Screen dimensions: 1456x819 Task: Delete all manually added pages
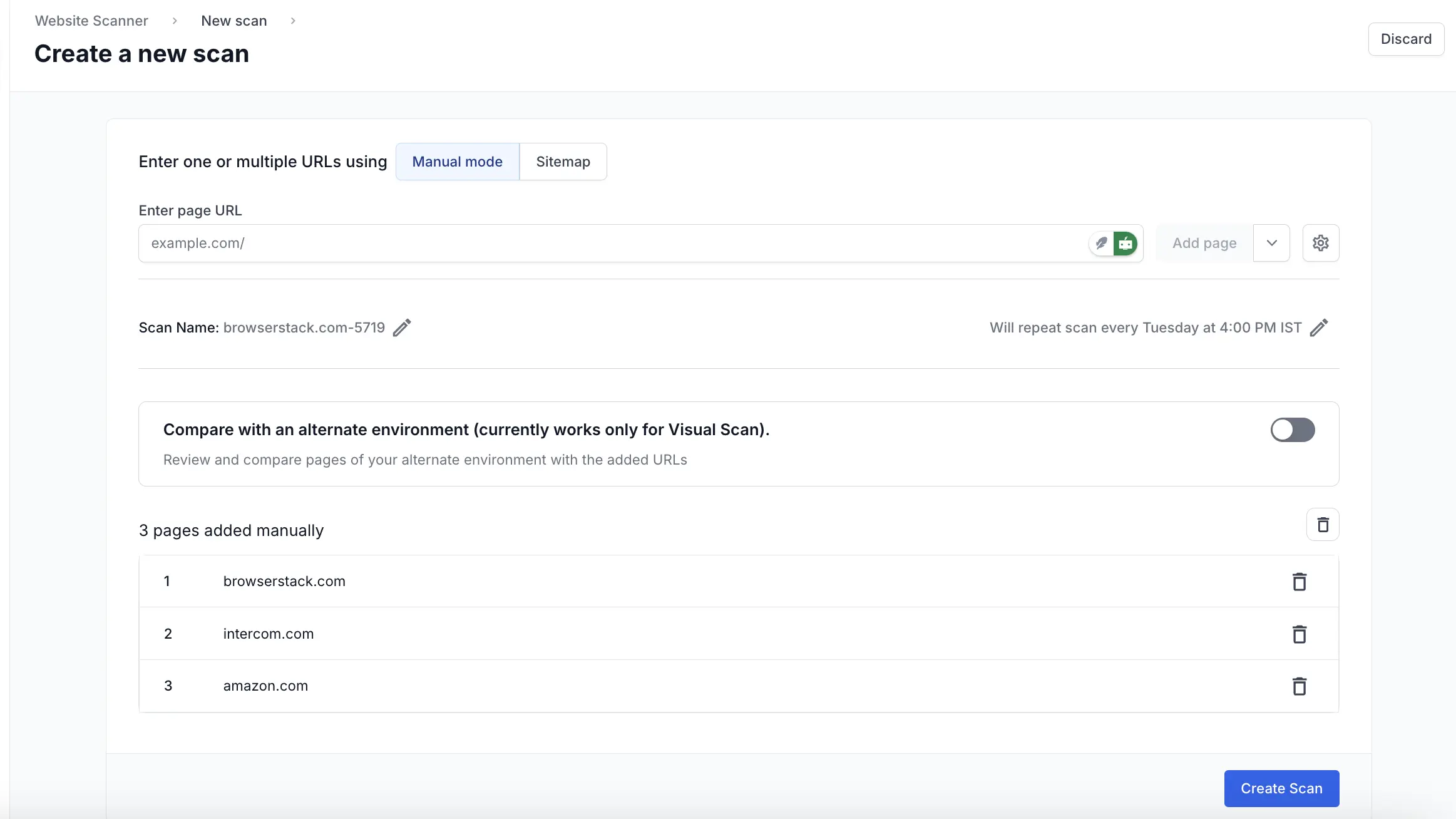(1322, 525)
